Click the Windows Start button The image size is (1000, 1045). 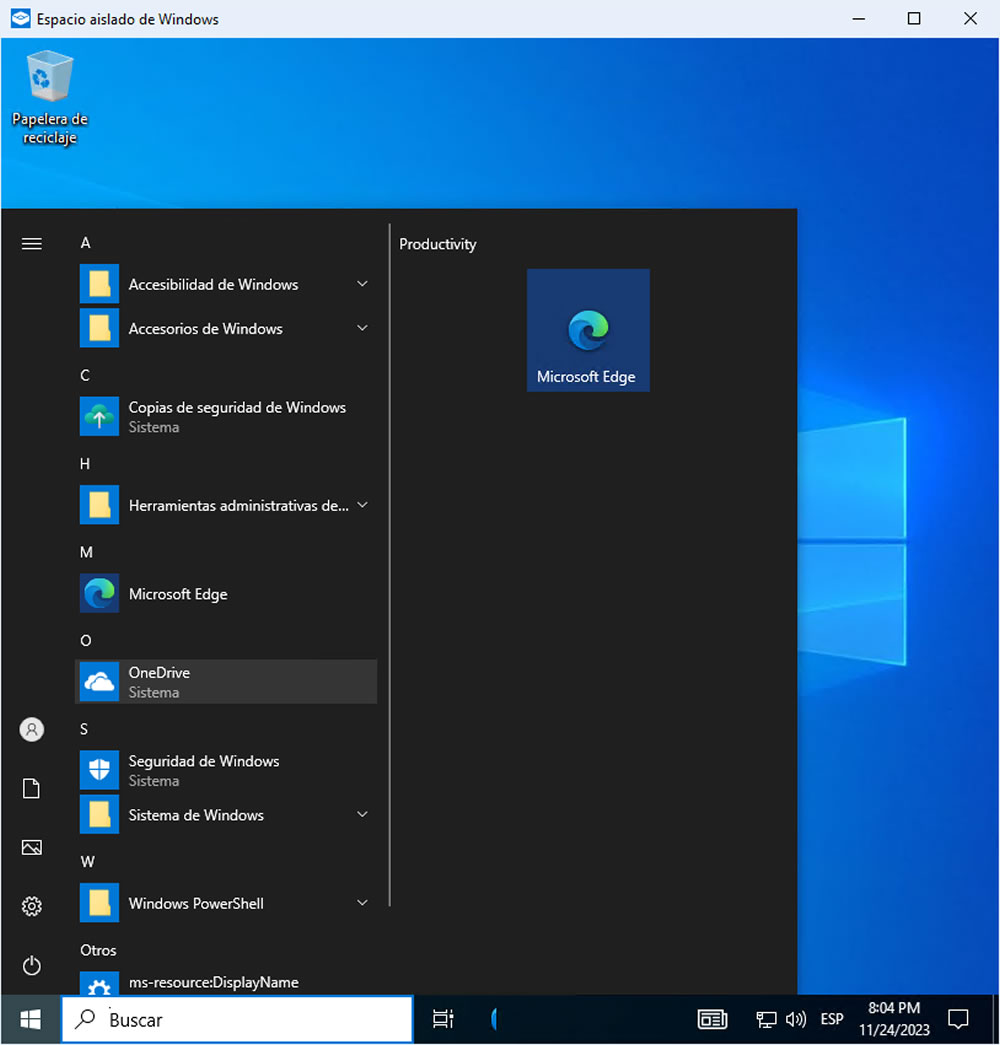coord(31,1019)
